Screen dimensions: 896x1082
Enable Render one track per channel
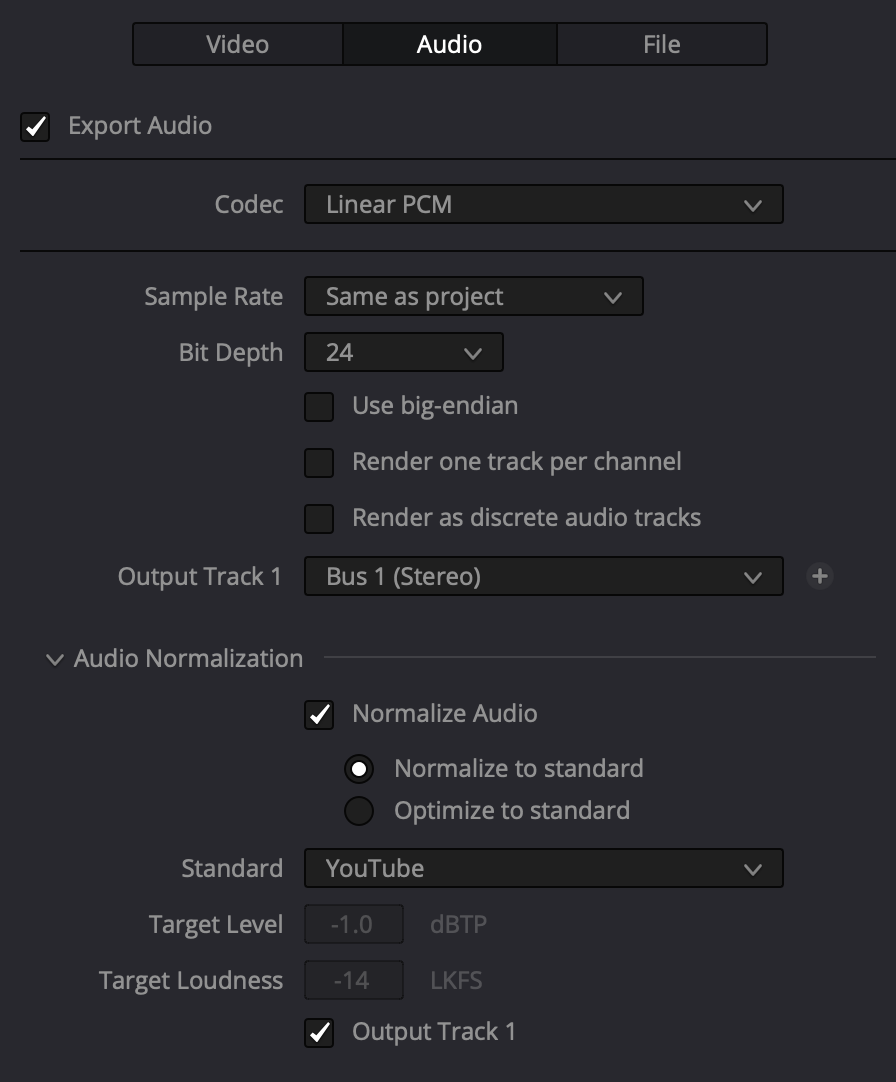pos(319,463)
